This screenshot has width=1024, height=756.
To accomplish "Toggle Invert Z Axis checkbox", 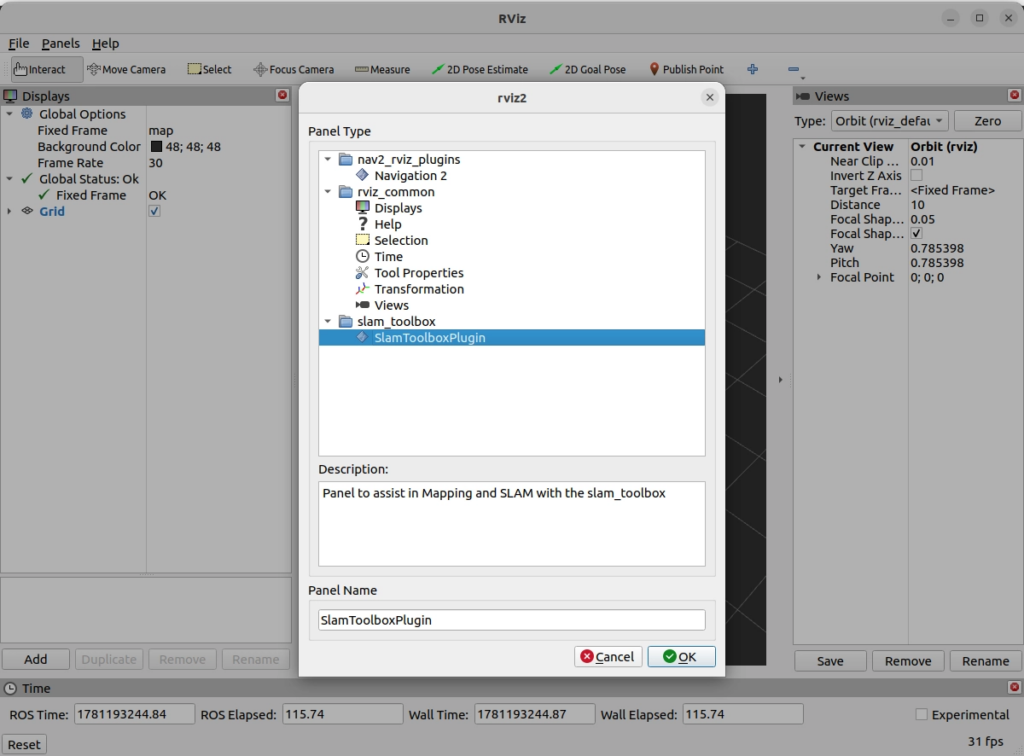I will [916, 175].
